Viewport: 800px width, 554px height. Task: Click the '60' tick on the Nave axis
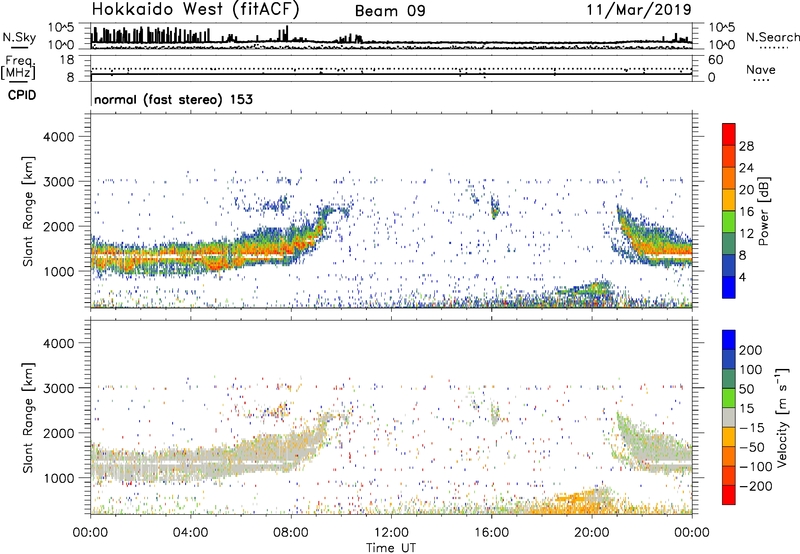[715, 60]
